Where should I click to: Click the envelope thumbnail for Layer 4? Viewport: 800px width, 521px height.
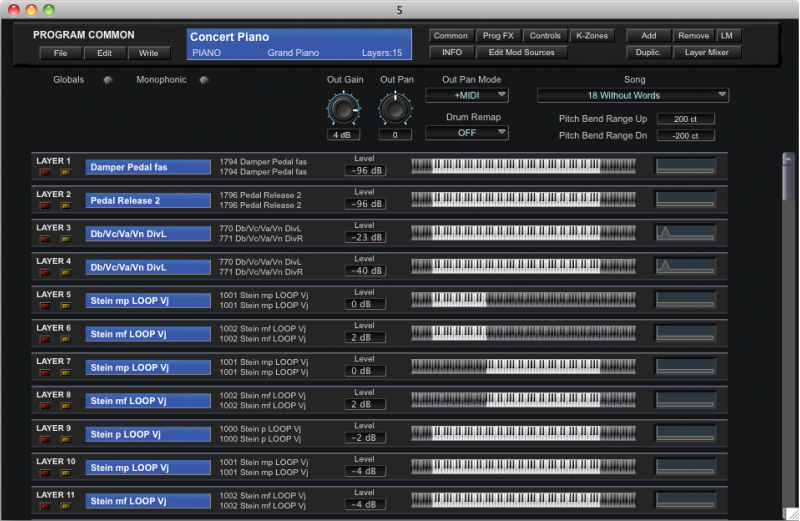[685, 267]
